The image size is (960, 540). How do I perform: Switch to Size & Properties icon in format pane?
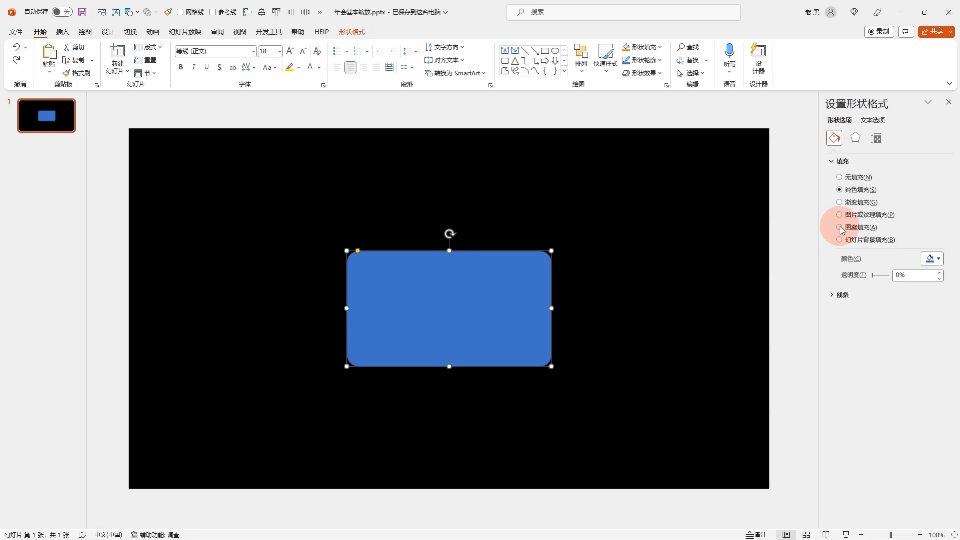(876, 138)
